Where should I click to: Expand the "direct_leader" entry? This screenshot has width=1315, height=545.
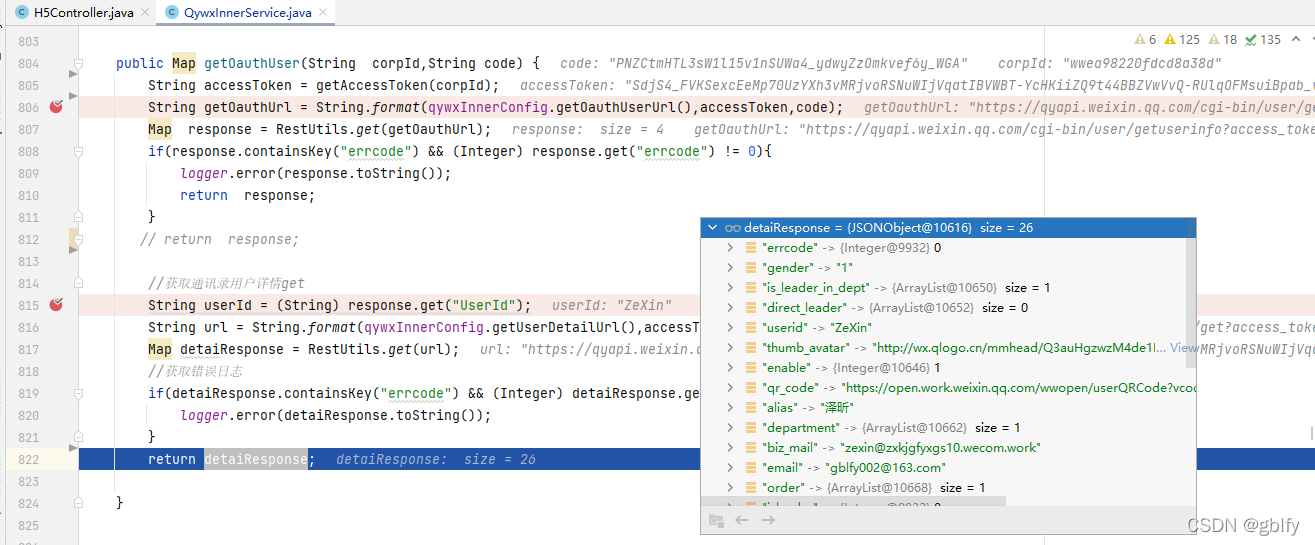pyautogui.click(x=731, y=308)
